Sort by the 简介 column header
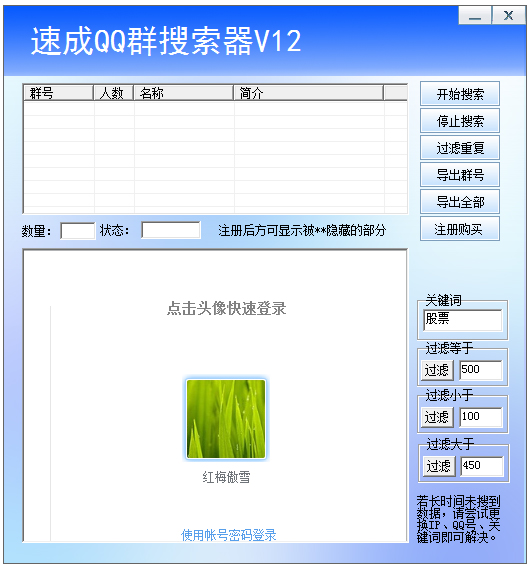This screenshot has width=531, height=566. (309, 93)
